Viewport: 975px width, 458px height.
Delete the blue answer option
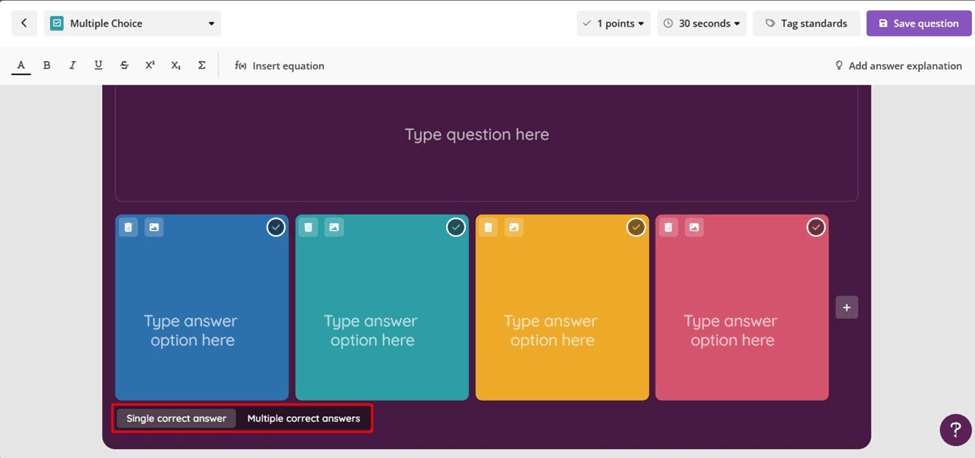(x=128, y=228)
